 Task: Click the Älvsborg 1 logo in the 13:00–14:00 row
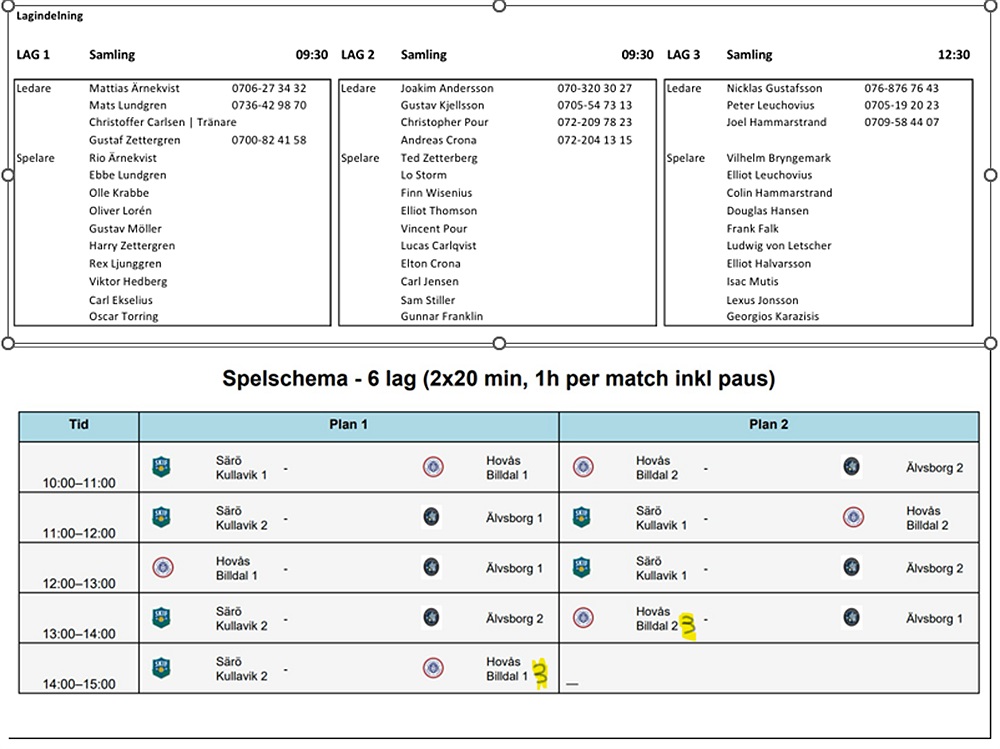click(x=851, y=617)
